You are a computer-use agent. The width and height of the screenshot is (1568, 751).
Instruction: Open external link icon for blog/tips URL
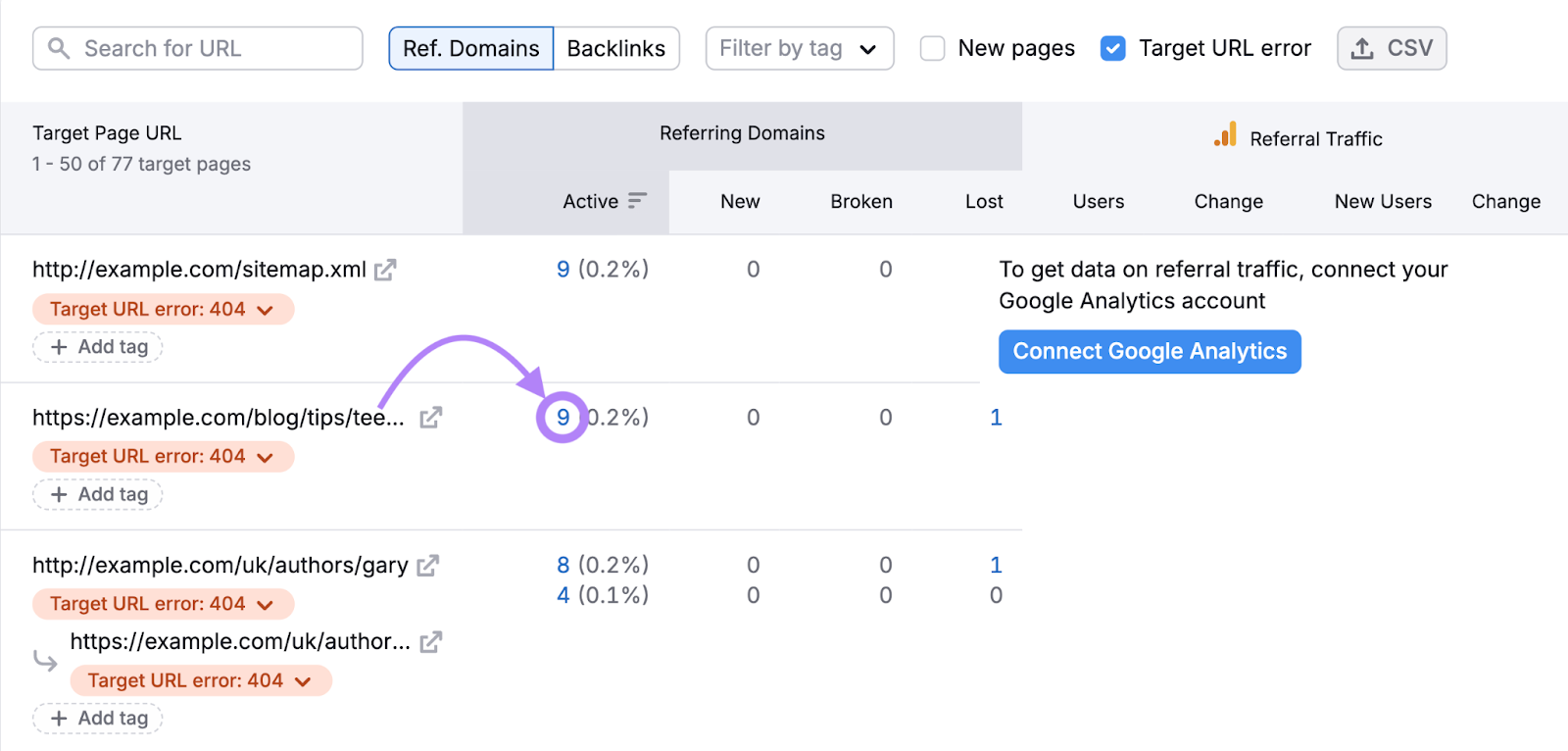430,418
